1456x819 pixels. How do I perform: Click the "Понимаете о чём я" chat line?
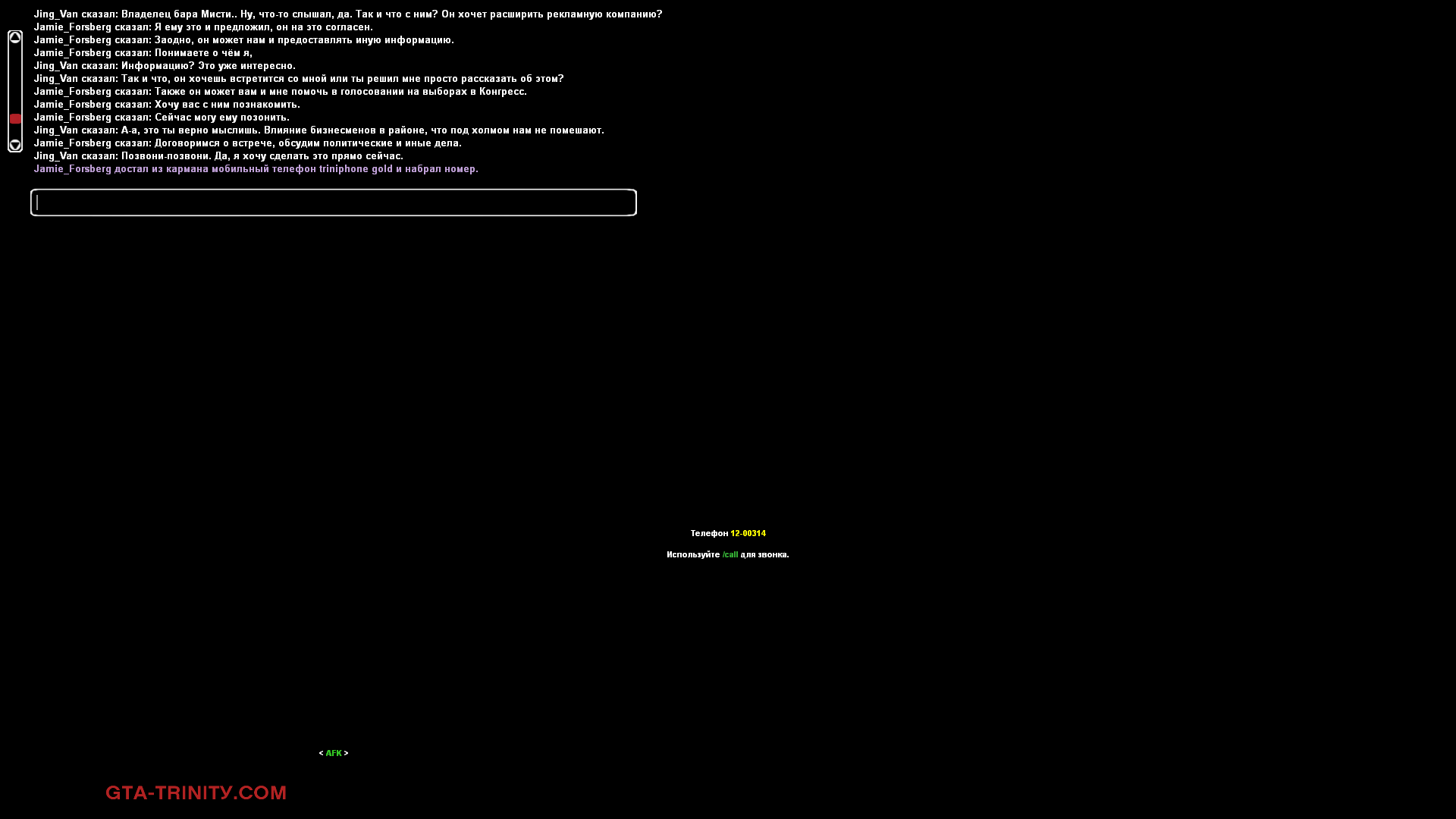[143, 53]
